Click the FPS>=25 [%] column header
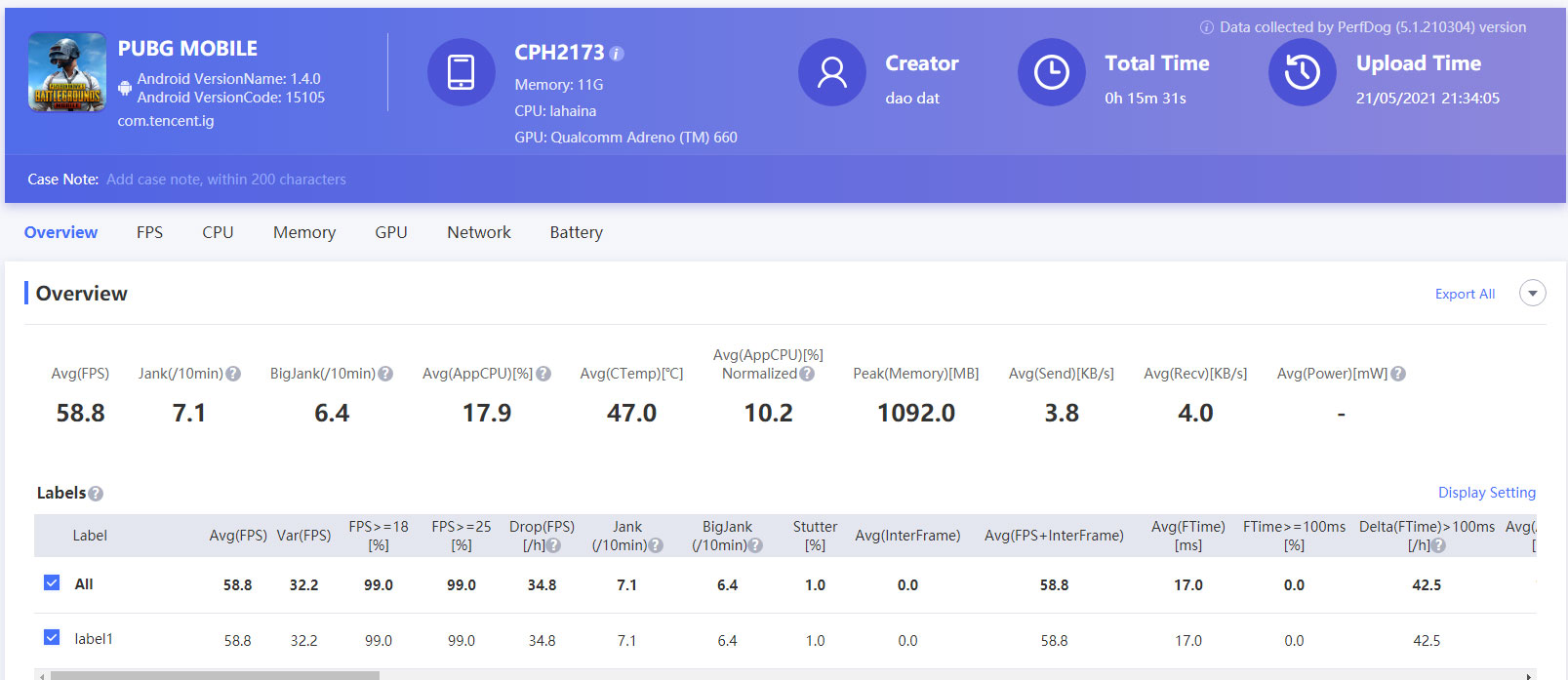 (462, 536)
